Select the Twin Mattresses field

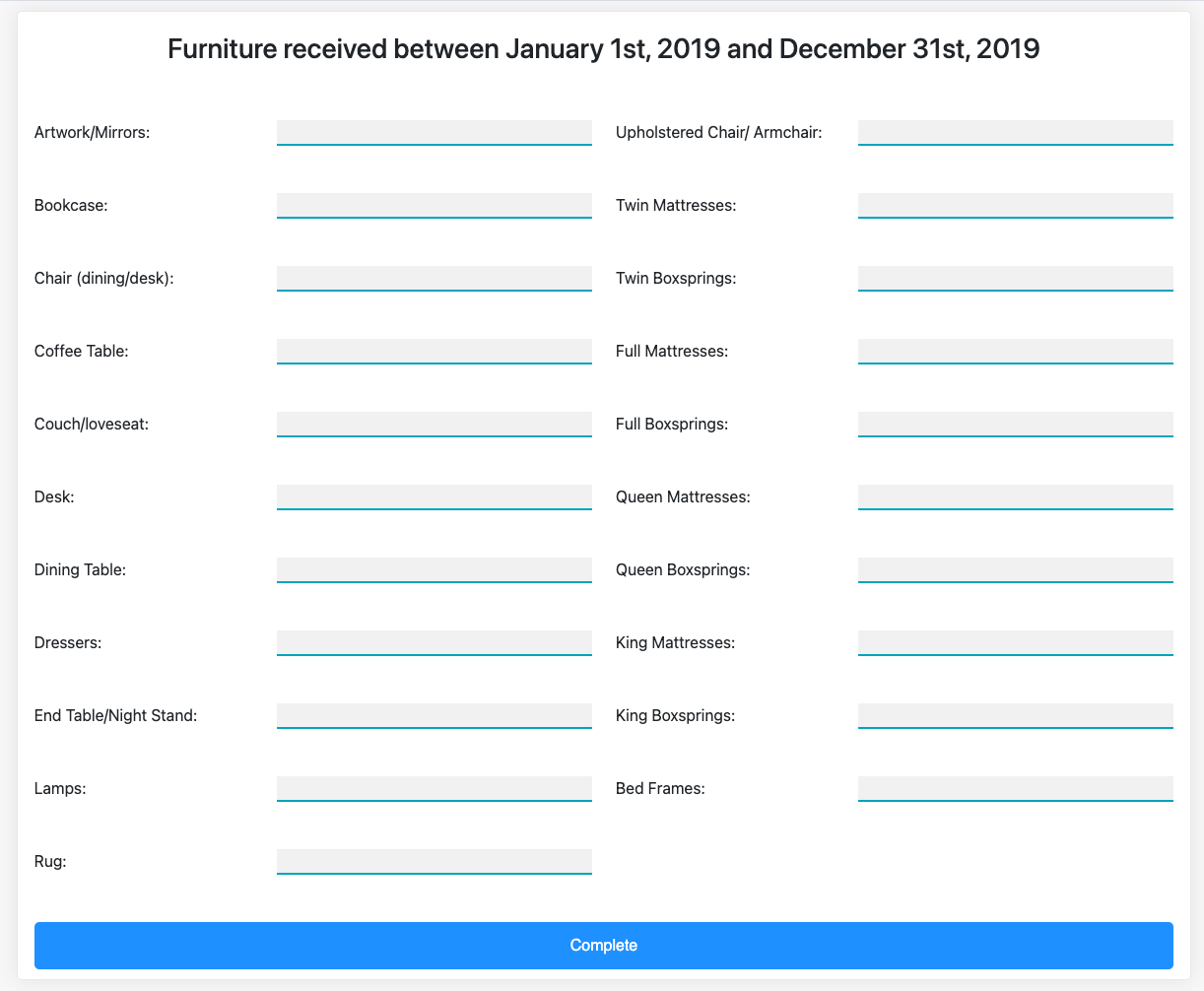(1016, 206)
